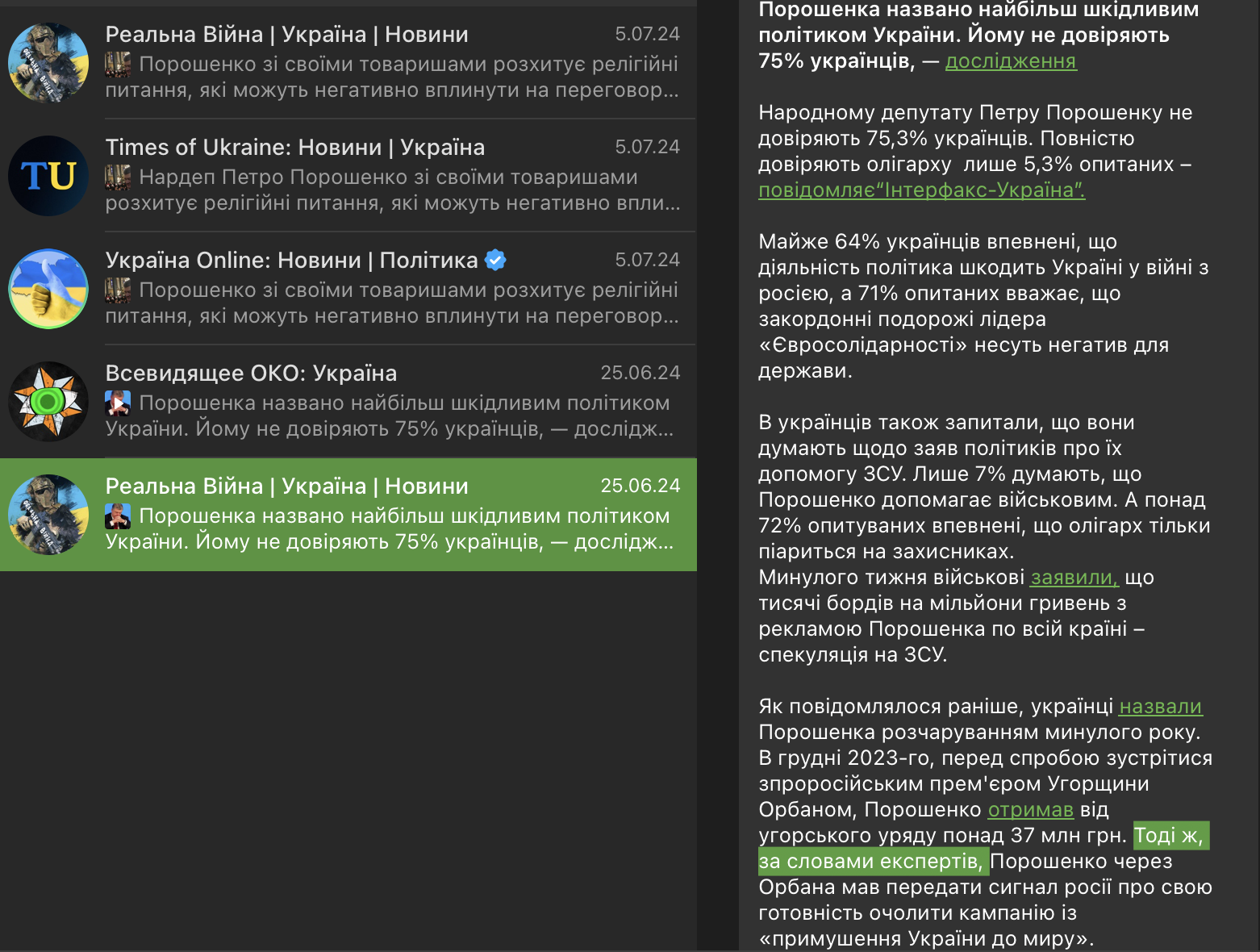The height and width of the screenshot is (952, 1260).
Task: Click the blue verified badge beside Україна Online
Action: point(495,260)
